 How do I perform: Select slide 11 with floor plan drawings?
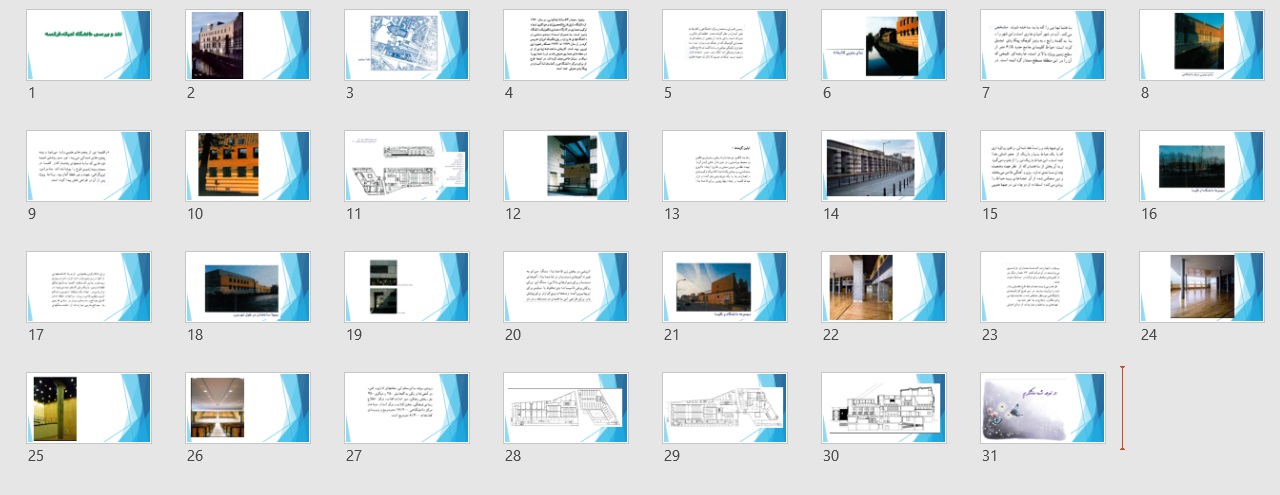click(x=407, y=166)
